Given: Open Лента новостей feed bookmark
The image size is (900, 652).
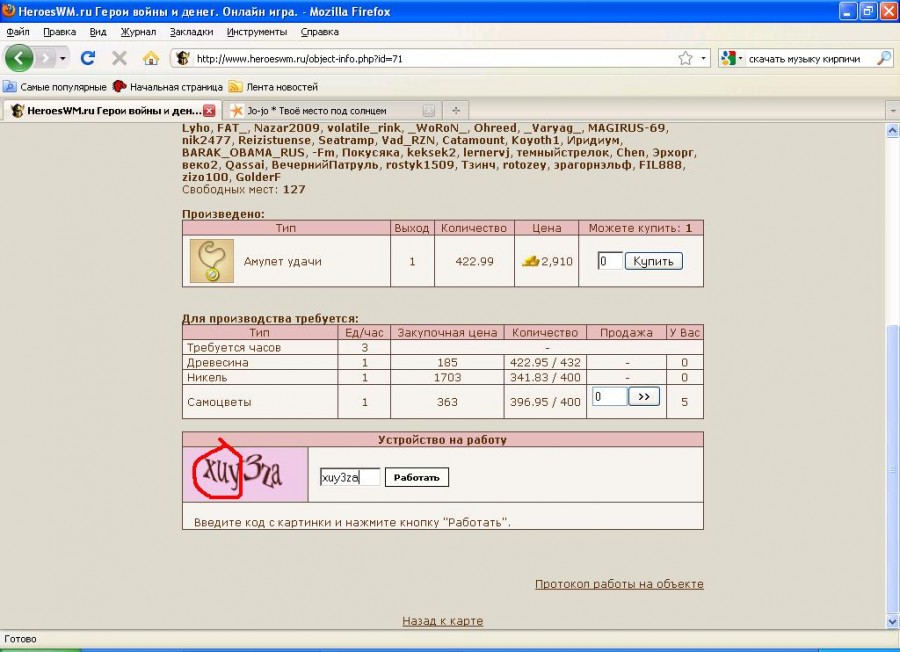Looking at the screenshot, I should click(273, 87).
